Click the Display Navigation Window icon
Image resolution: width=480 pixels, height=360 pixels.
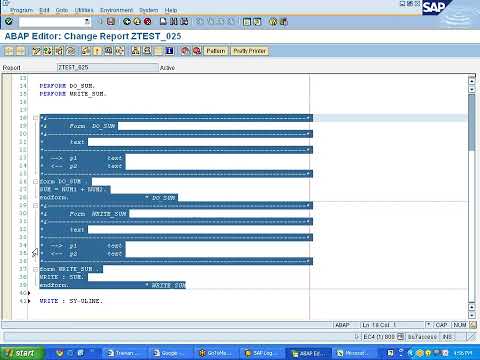(147, 51)
